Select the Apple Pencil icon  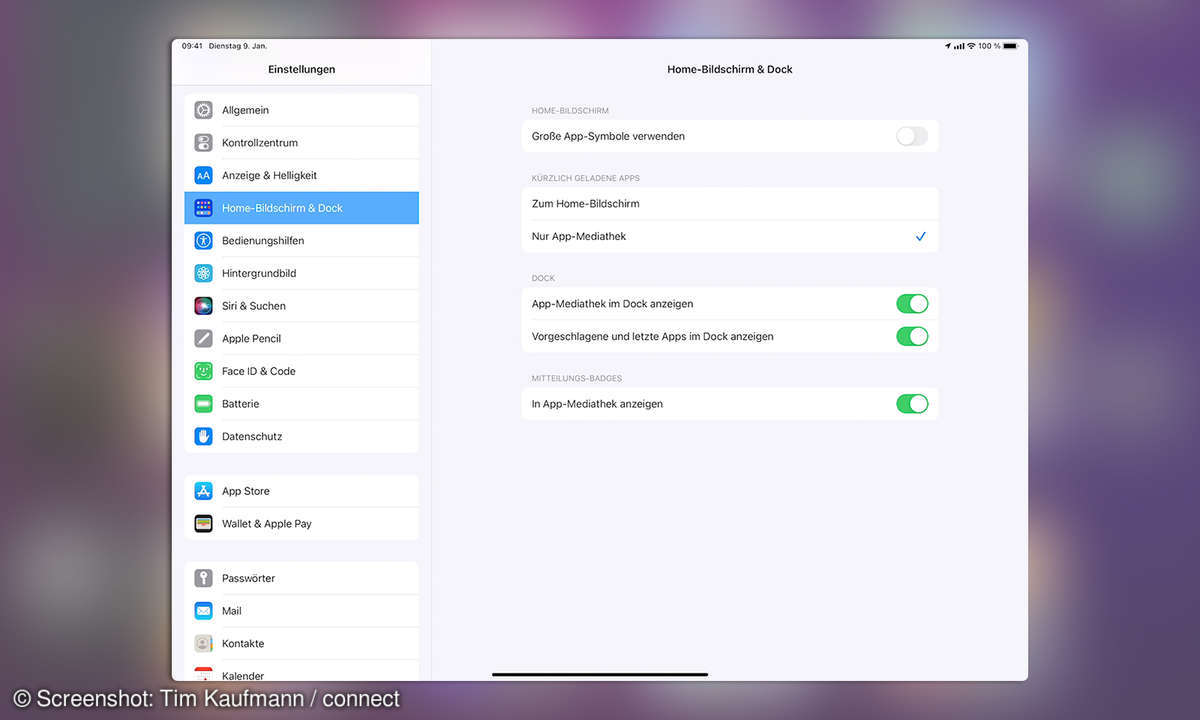[203, 339]
